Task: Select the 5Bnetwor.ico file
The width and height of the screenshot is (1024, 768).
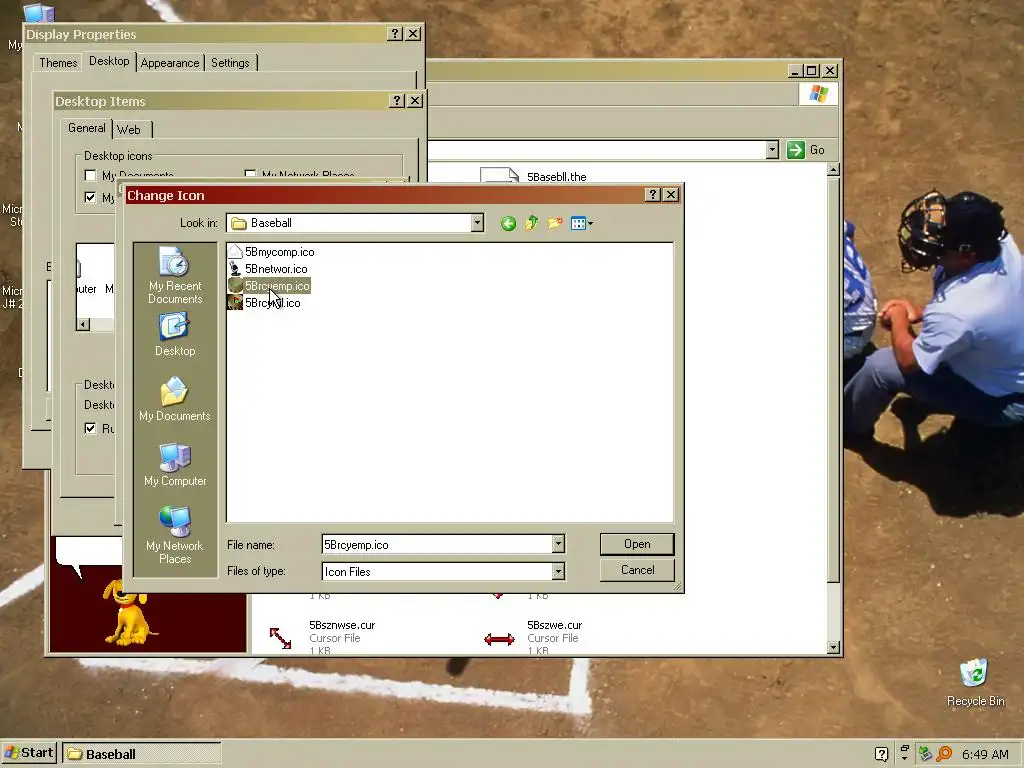Action: pos(268,269)
